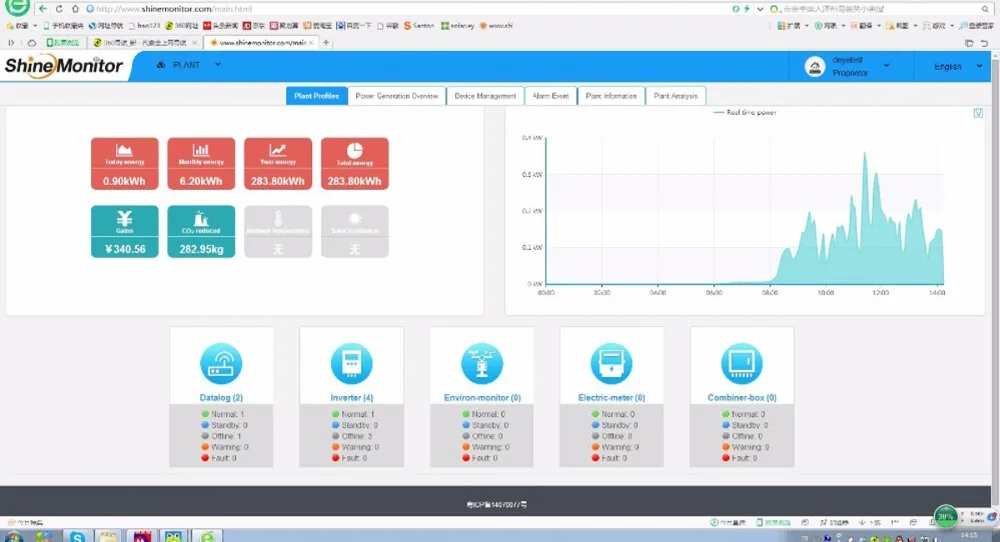Image resolution: width=1000 pixels, height=542 pixels.
Task: Toggle the Real time power legend
Action: pos(744,112)
